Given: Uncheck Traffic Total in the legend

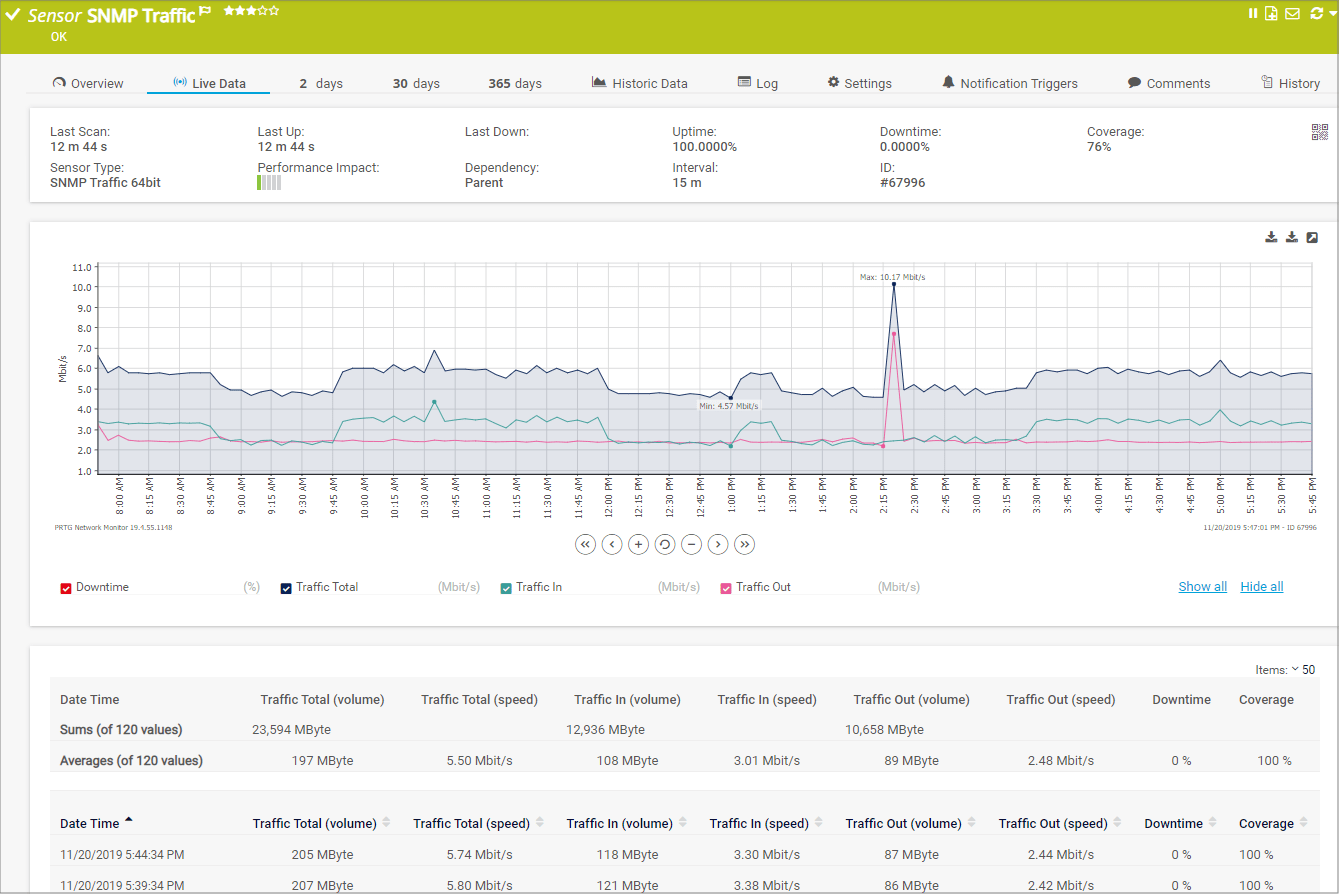Looking at the screenshot, I should pyautogui.click(x=285, y=587).
